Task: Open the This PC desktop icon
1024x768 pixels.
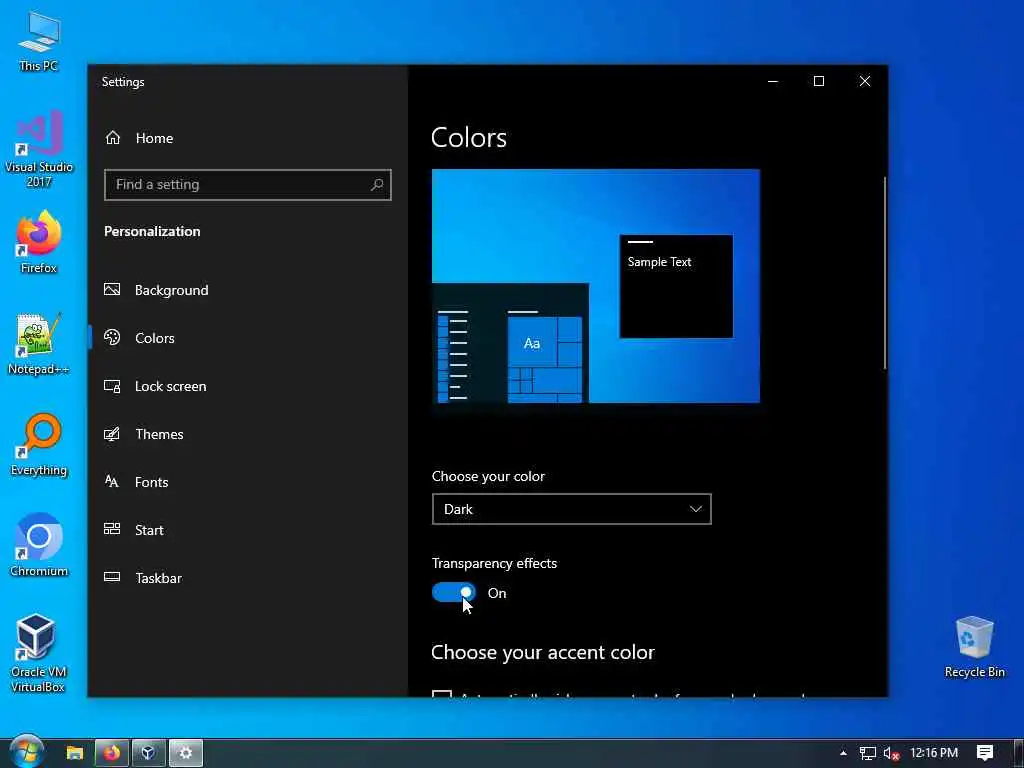Action: coord(39,41)
